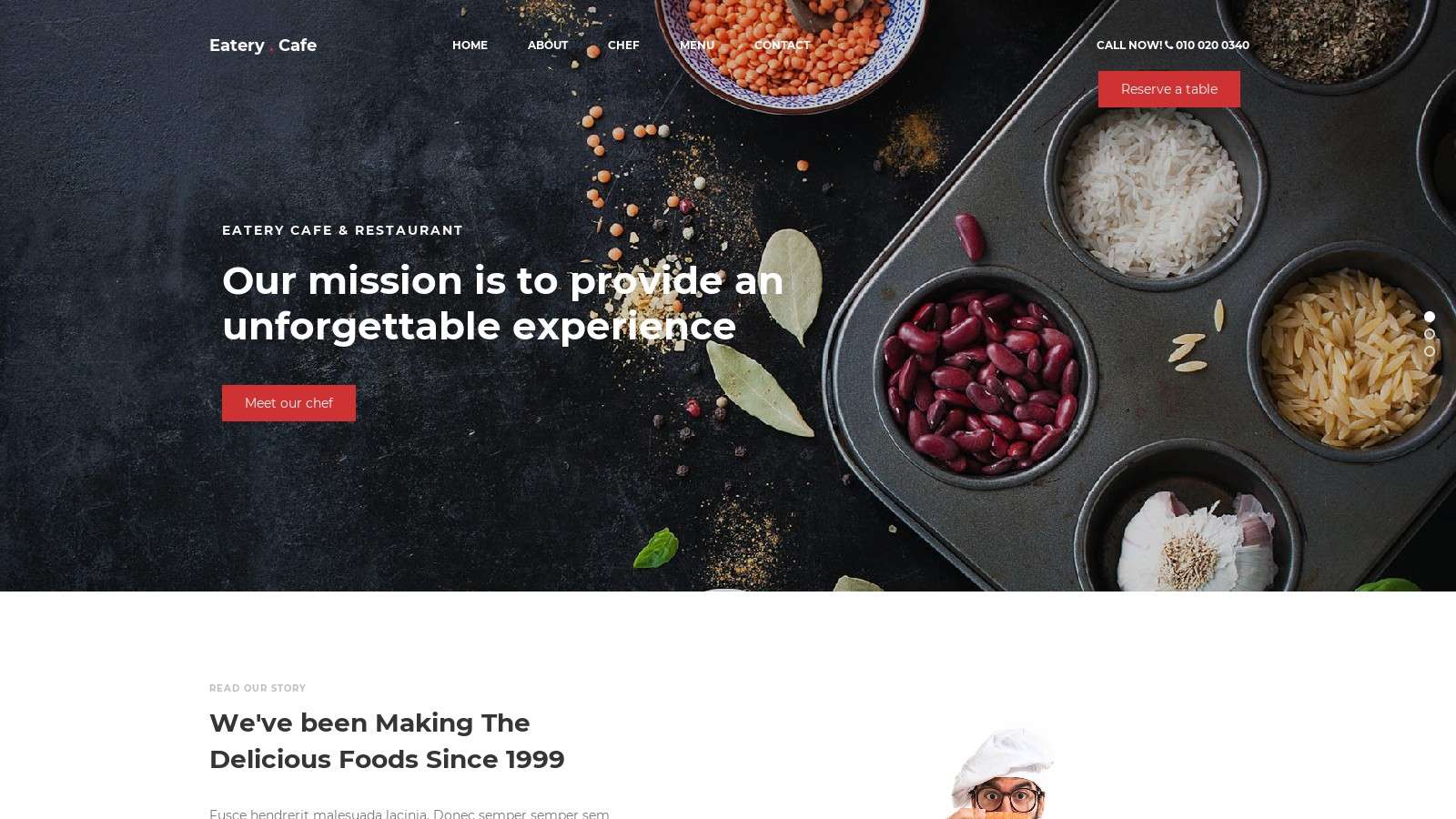Click the CALL NOW! label
The image size is (1456, 819).
(1129, 45)
